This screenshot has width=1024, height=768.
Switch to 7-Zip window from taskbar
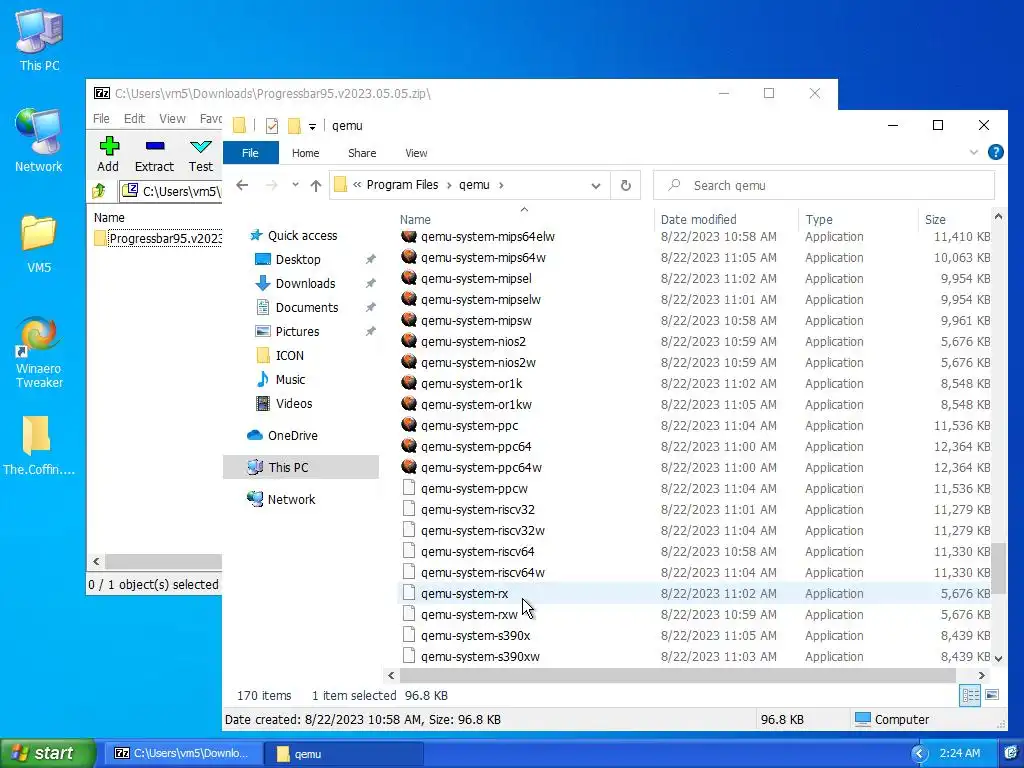click(183, 754)
